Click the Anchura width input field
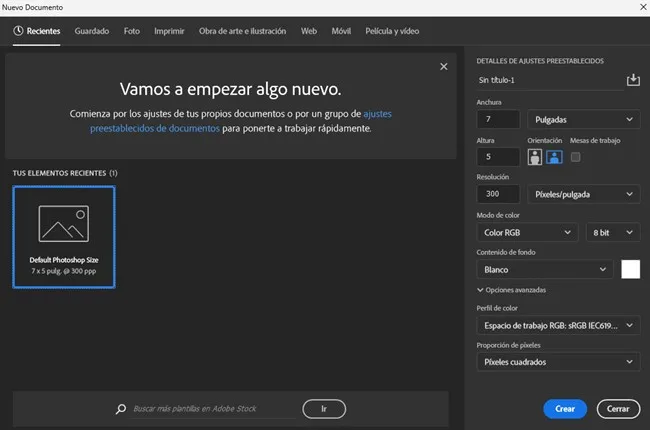 (498, 119)
